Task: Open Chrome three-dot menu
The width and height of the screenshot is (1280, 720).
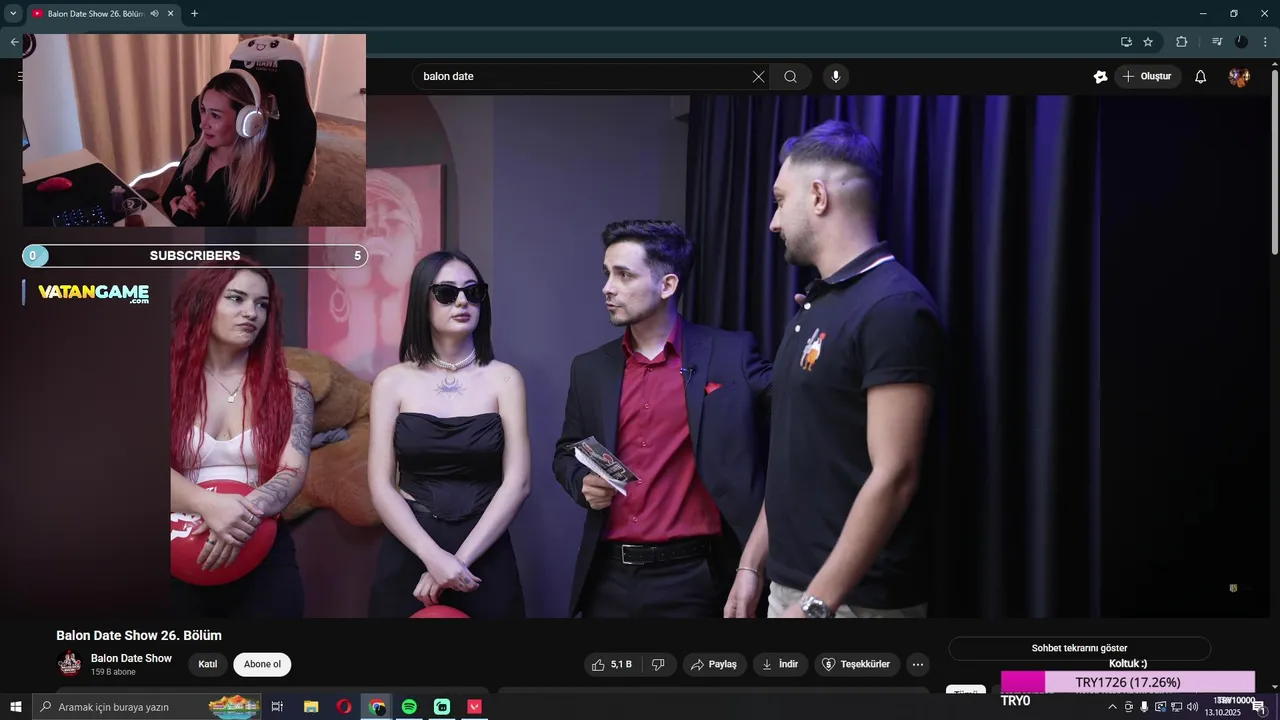Action: 1265,42
